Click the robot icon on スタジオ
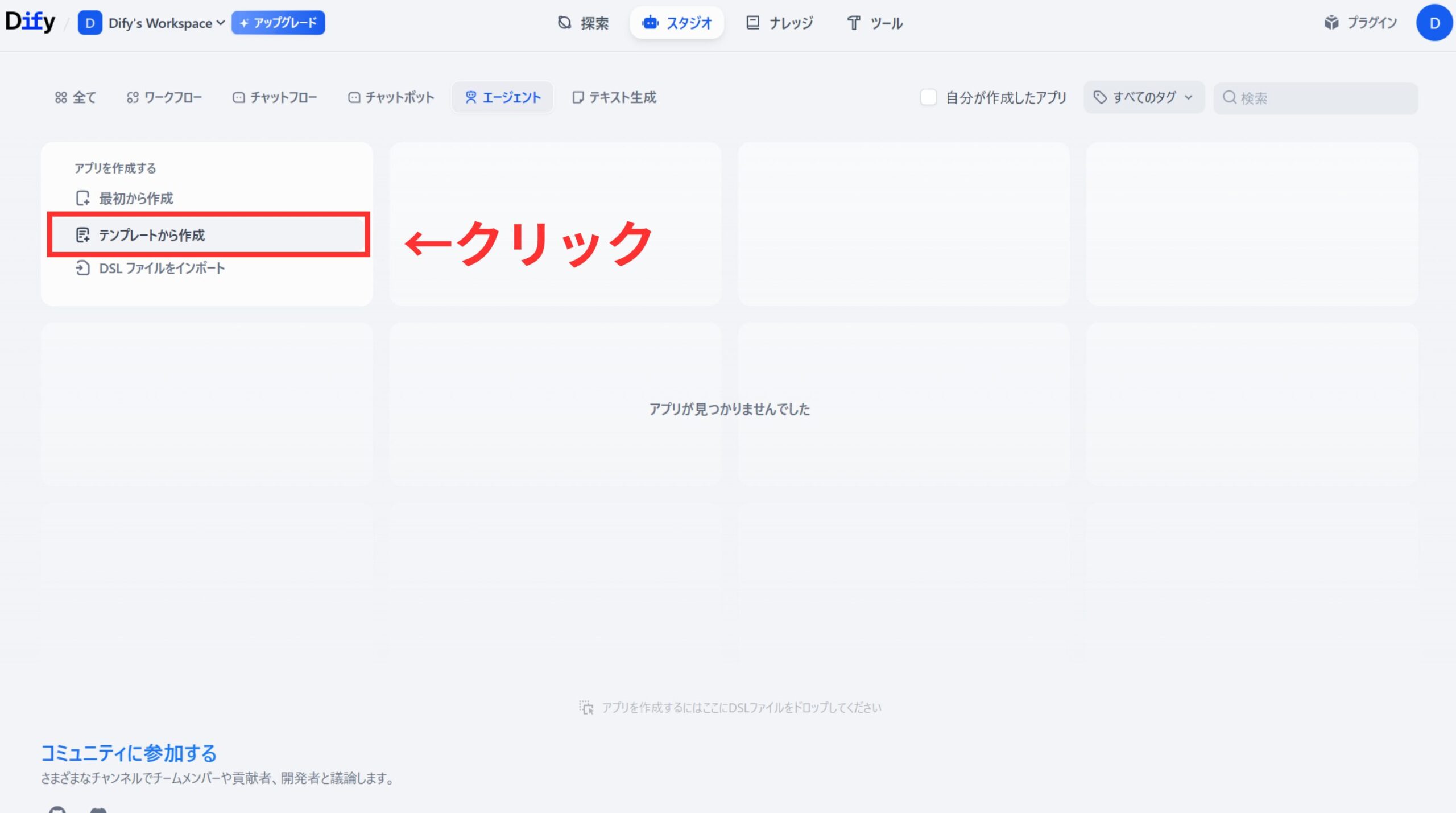 [x=650, y=23]
